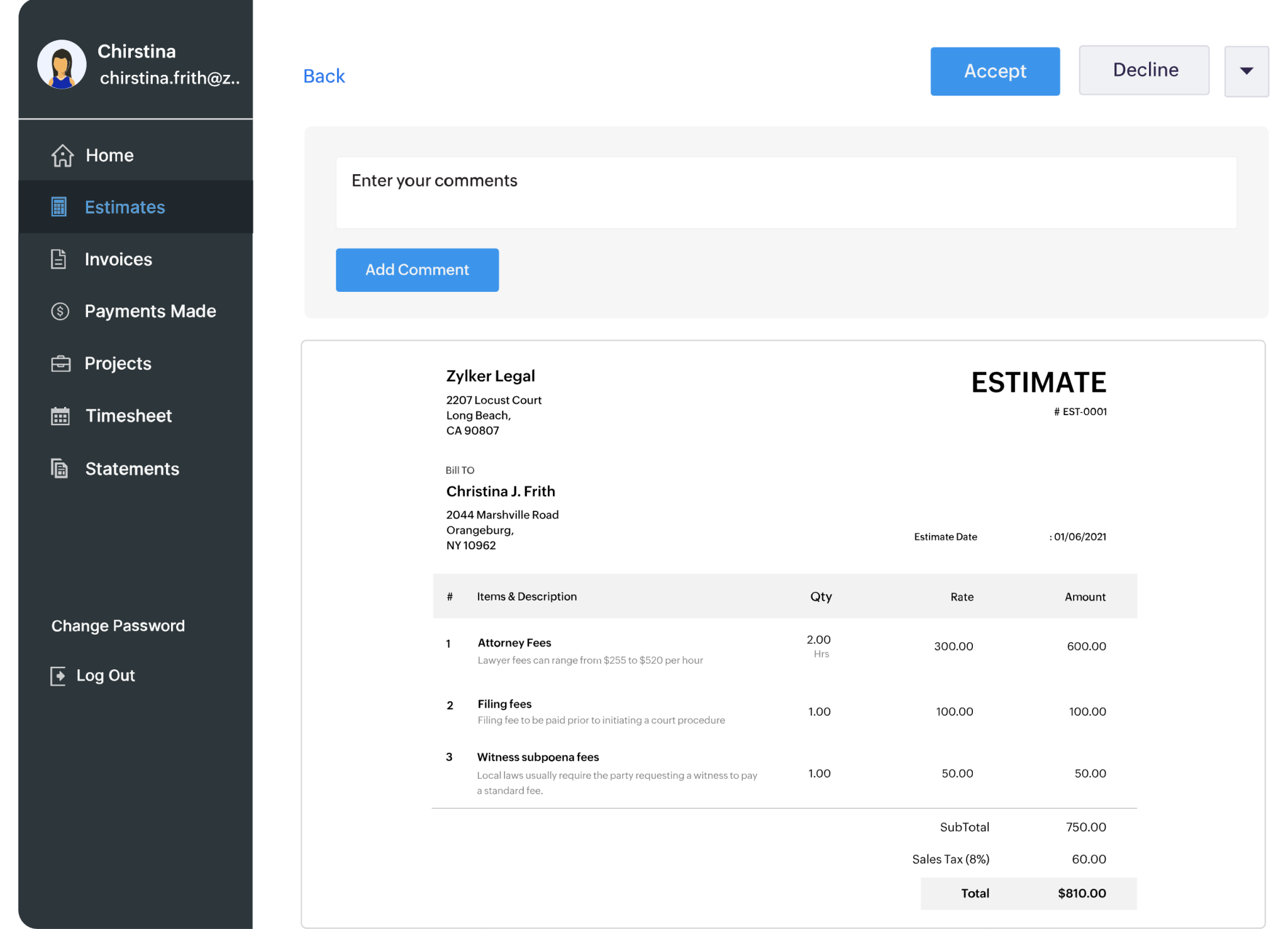Open more actions beside Decline button
Viewport: 1288px width, 929px height.
coord(1246,71)
